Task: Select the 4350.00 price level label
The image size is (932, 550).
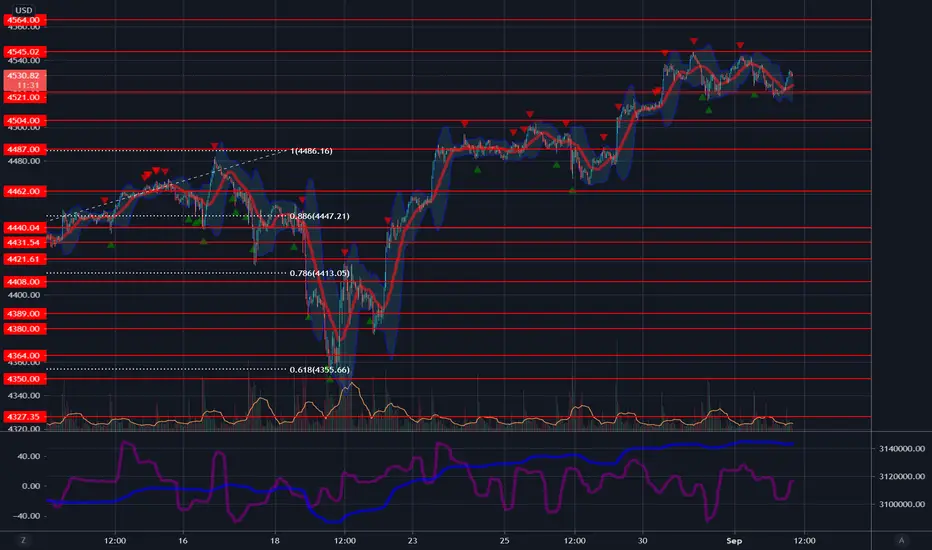Action: pos(24,379)
